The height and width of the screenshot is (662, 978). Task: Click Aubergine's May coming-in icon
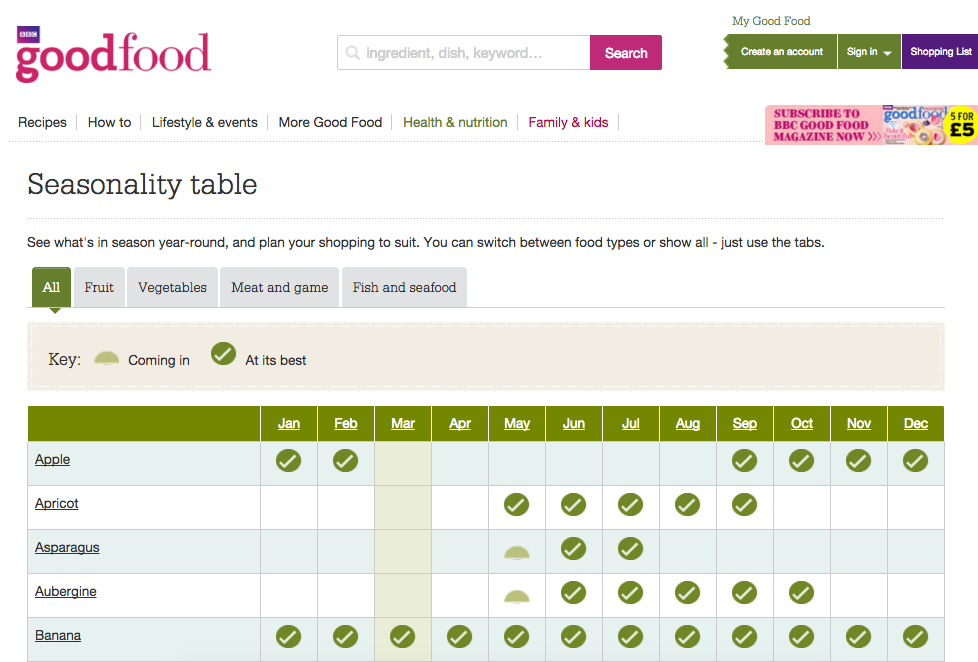coord(516,596)
